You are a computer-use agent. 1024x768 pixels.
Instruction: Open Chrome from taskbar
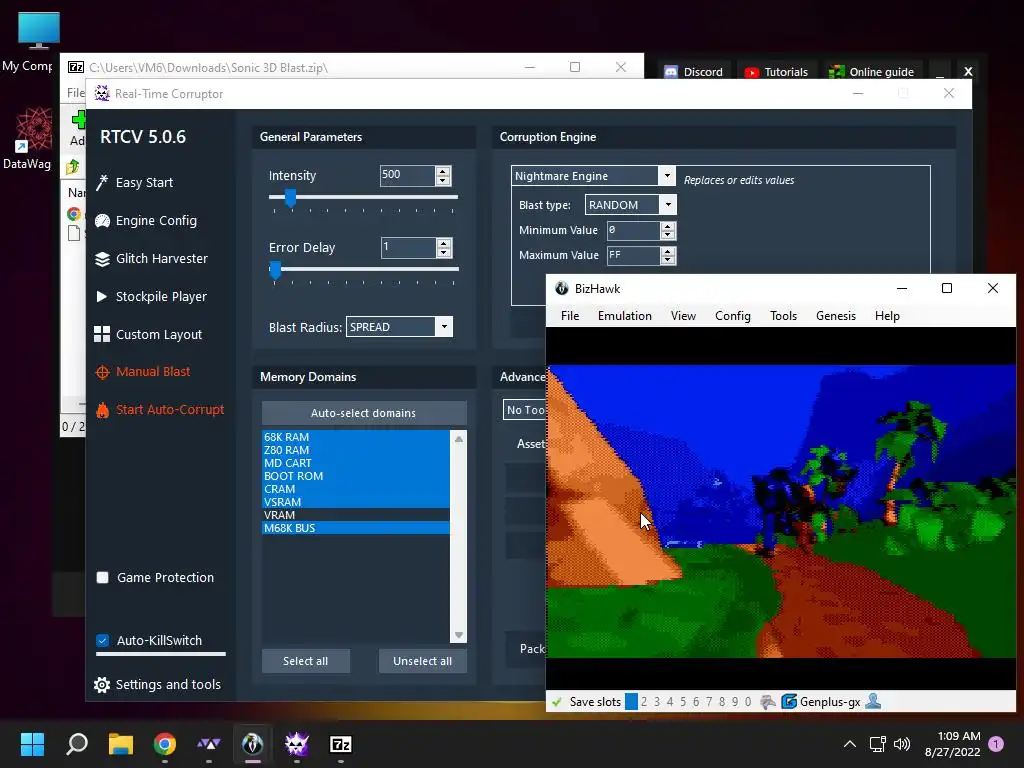[165, 744]
